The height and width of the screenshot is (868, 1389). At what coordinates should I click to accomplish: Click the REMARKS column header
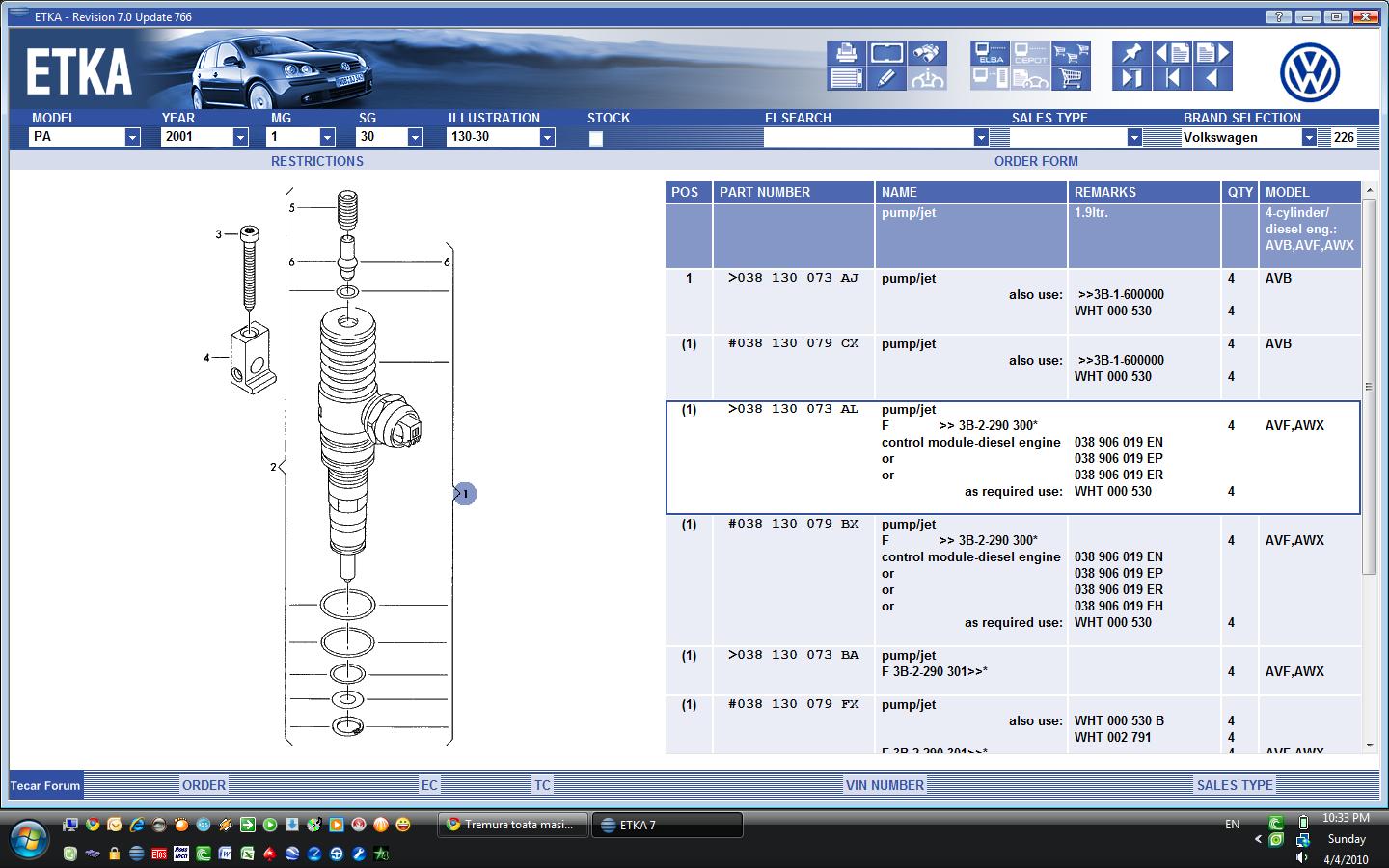(x=1144, y=192)
